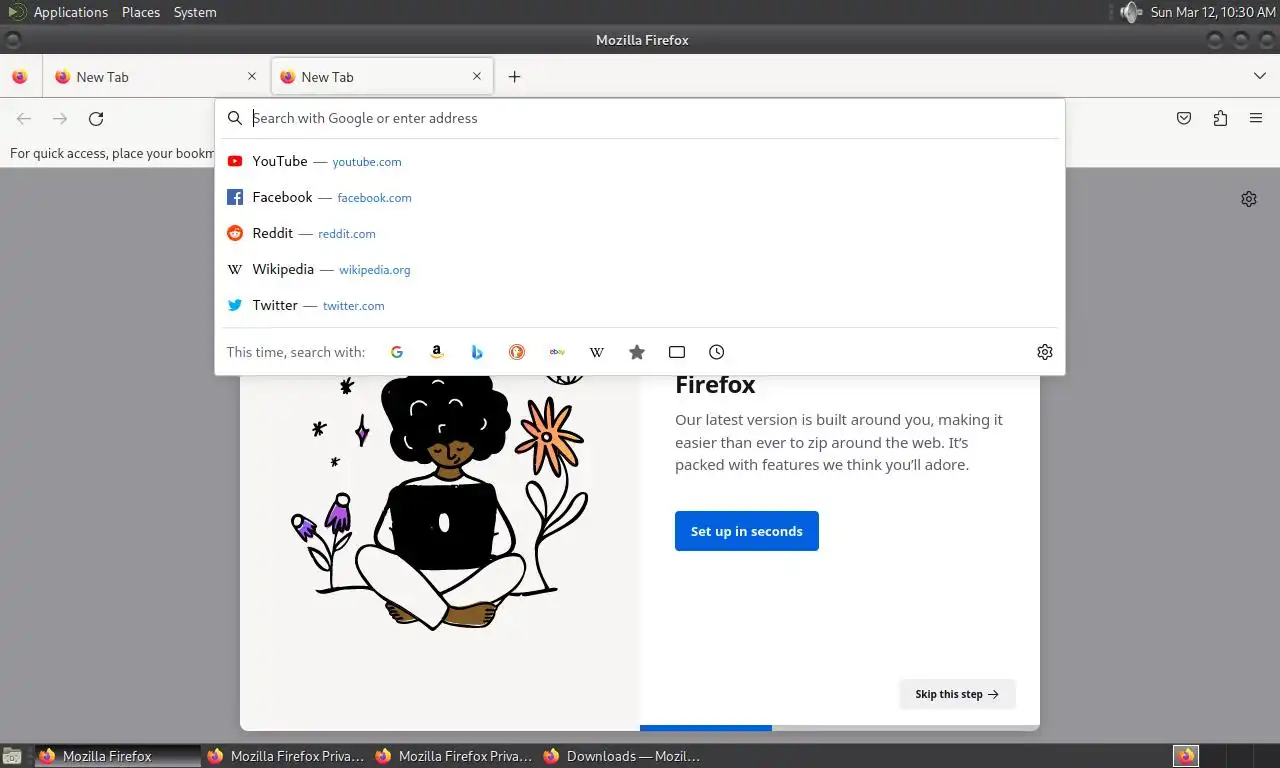The height and width of the screenshot is (768, 1280).
Task: Go forward one page
Action: click(x=60, y=119)
